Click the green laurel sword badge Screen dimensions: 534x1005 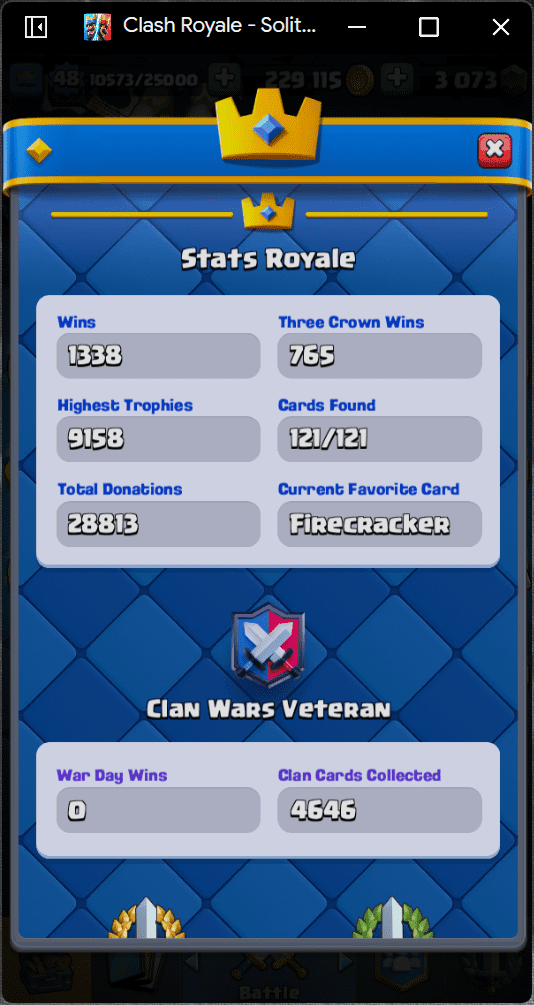(392, 918)
